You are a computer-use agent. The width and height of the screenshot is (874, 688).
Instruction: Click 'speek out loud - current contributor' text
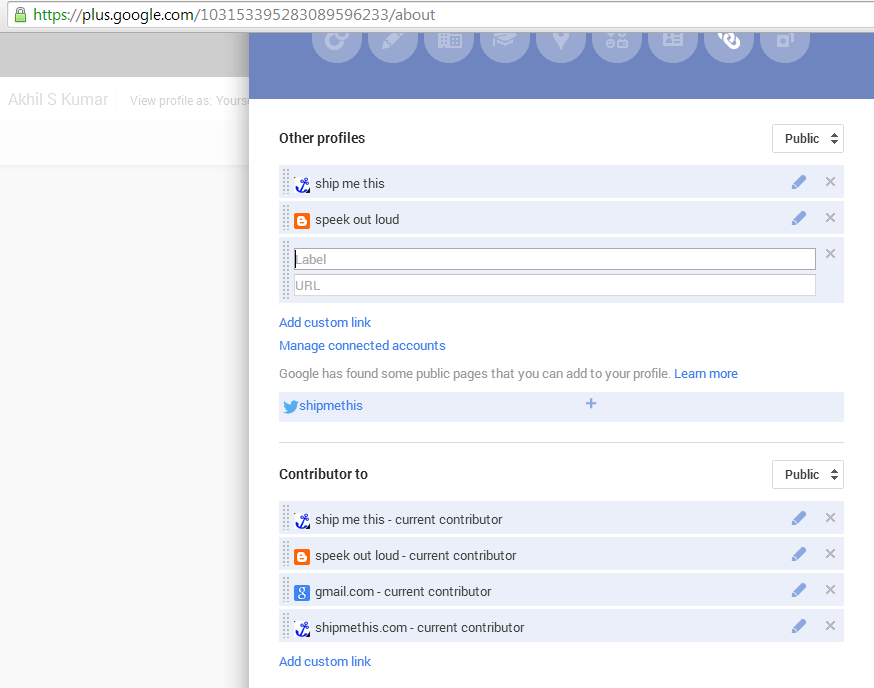click(416, 555)
